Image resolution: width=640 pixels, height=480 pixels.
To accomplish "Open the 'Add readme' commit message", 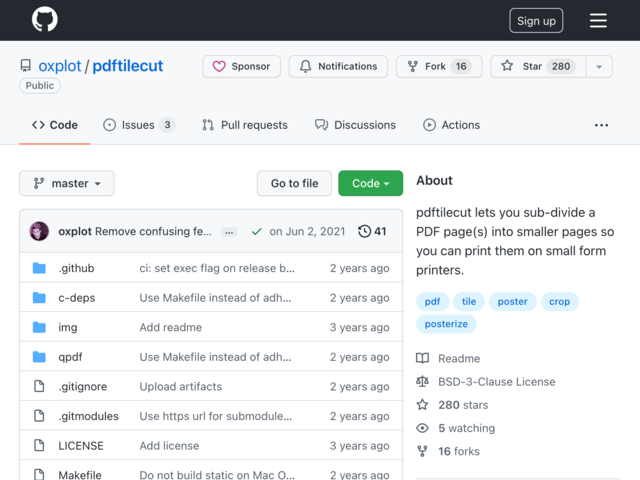I will [x=171, y=327].
